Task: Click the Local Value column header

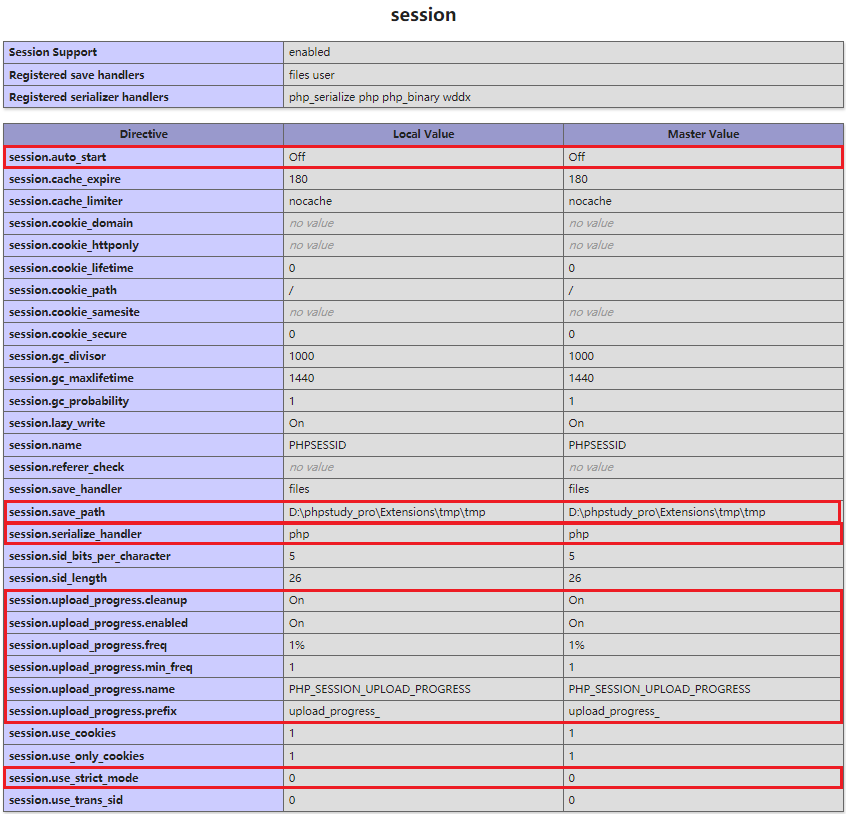Action: pyautogui.click(x=424, y=134)
